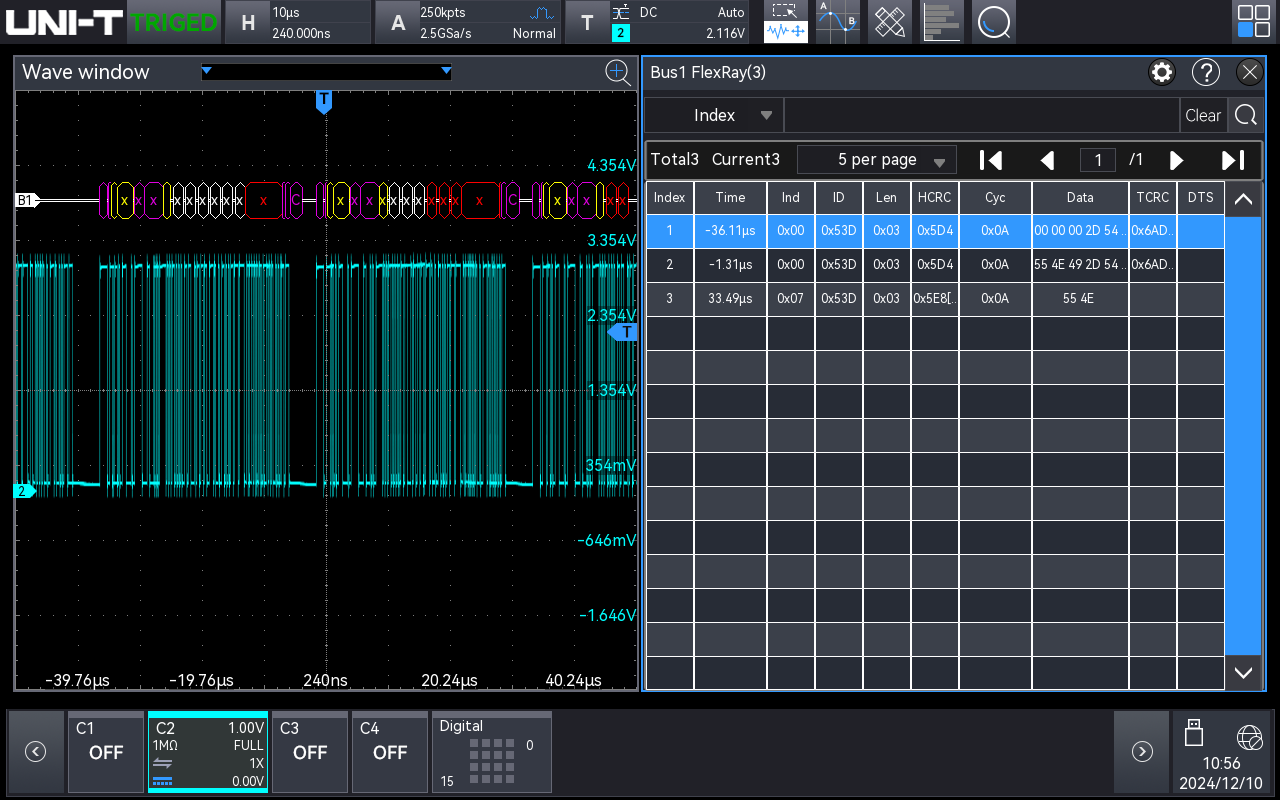Open Bus1 FlexRay settings gear
The height and width of the screenshot is (800, 1280).
coord(1162,72)
